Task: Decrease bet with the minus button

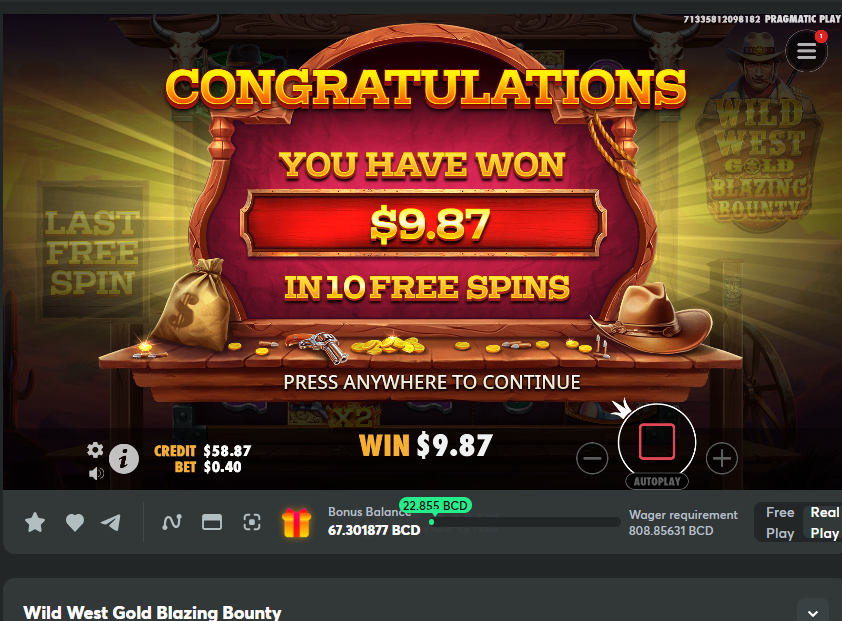Action: pos(592,458)
